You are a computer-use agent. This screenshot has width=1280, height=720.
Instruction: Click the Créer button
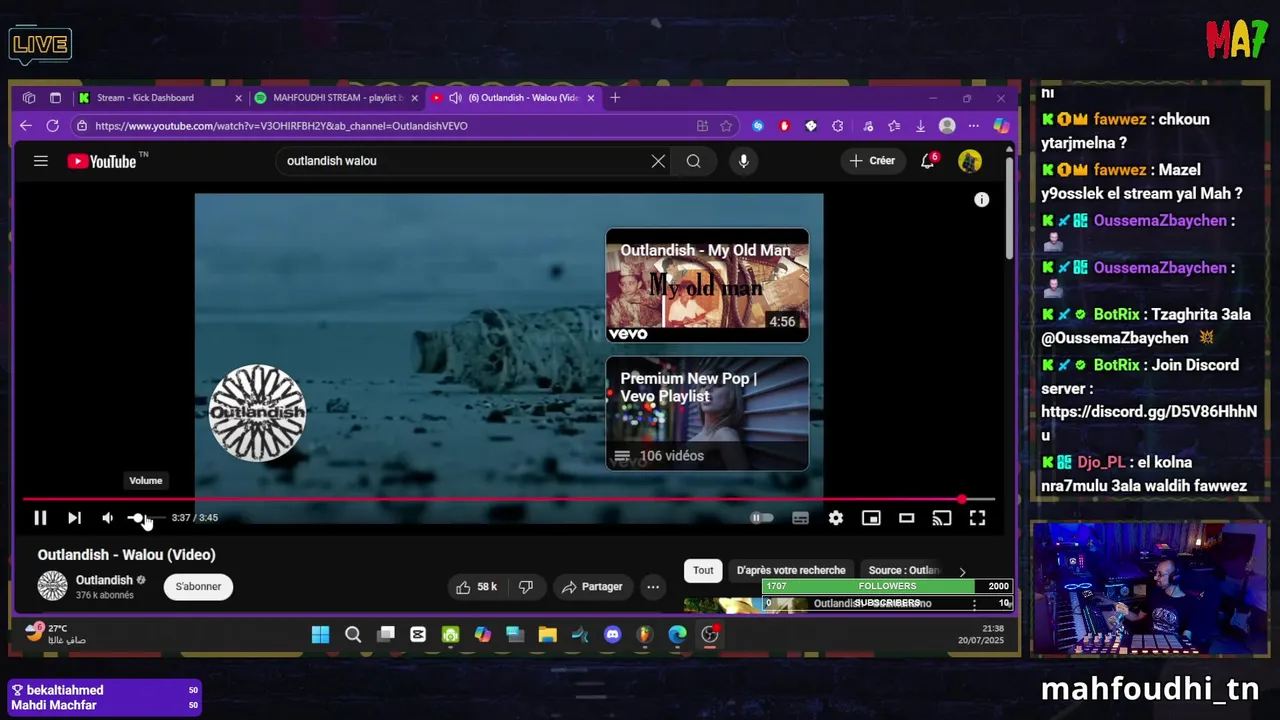[872, 161]
